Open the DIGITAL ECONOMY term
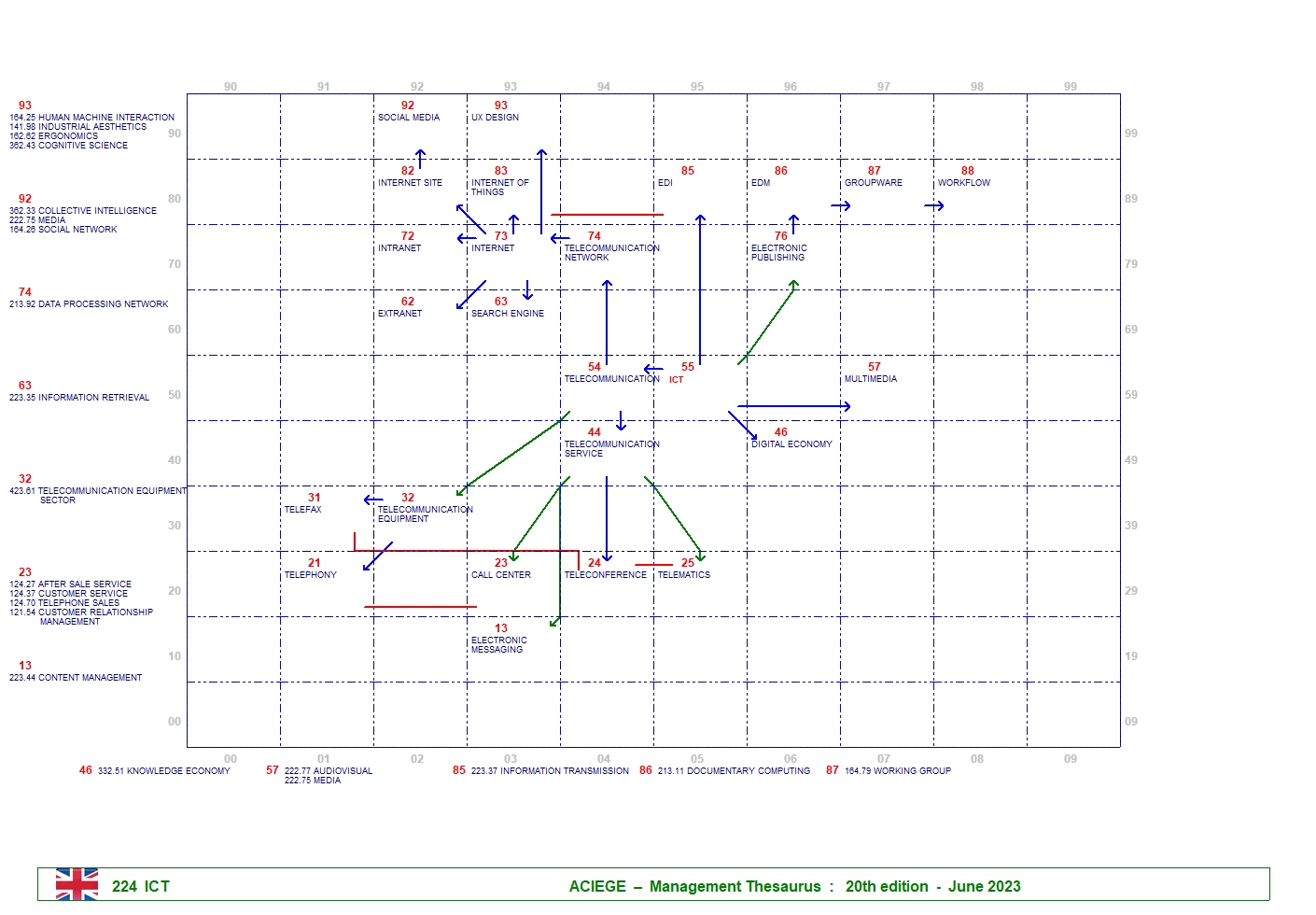The width and height of the screenshot is (1316, 915). tap(791, 444)
